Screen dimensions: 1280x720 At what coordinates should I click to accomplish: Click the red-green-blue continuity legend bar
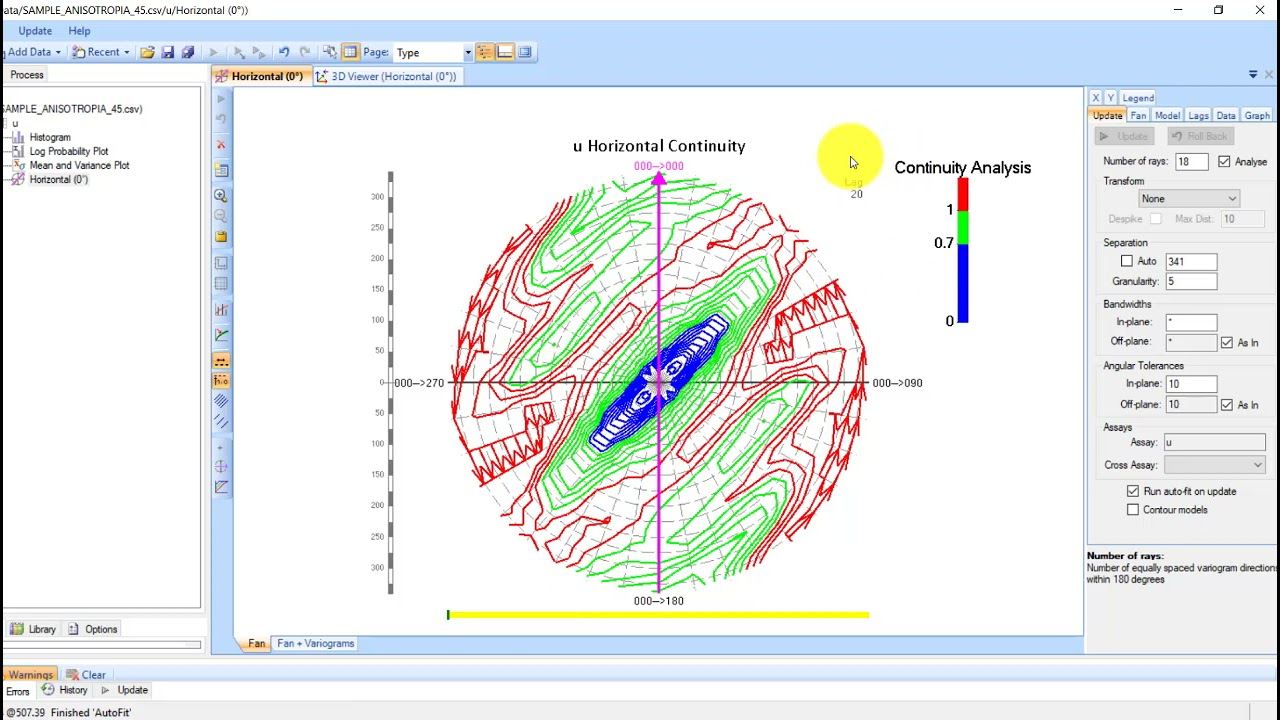coord(963,252)
